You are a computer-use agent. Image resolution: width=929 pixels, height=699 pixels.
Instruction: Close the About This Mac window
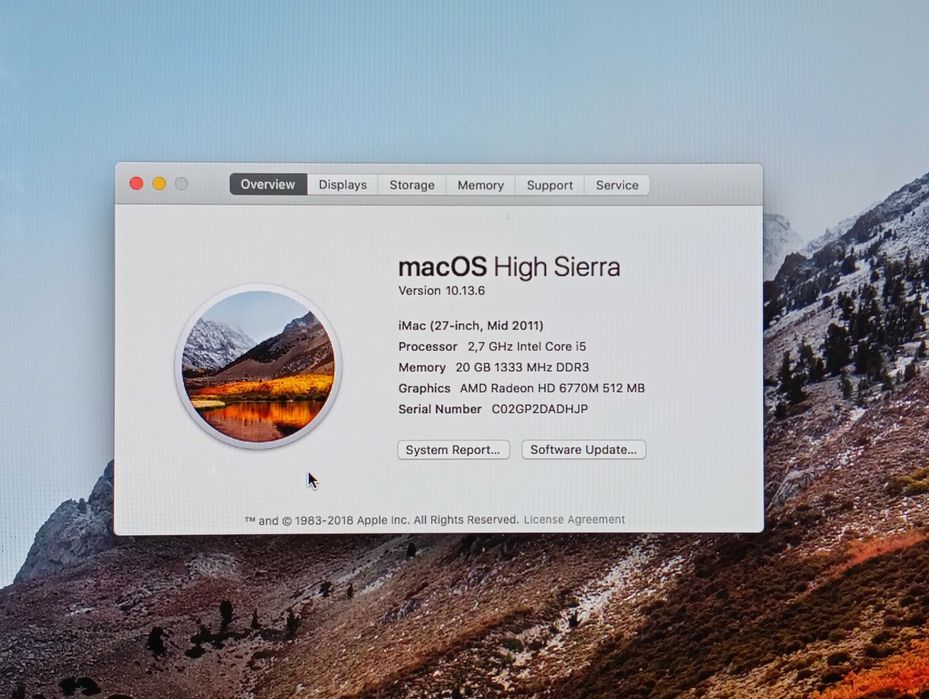click(136, 184)
